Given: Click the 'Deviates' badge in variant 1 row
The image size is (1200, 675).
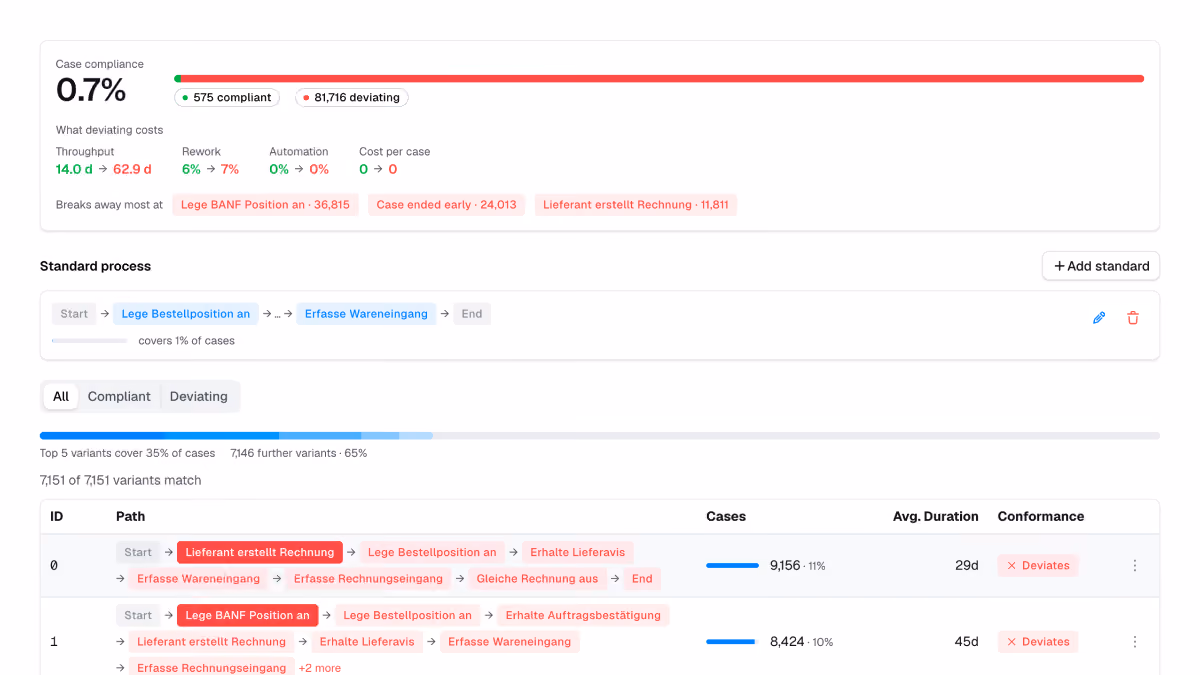Looking at the screenshot, I should tap(1038, 642).
